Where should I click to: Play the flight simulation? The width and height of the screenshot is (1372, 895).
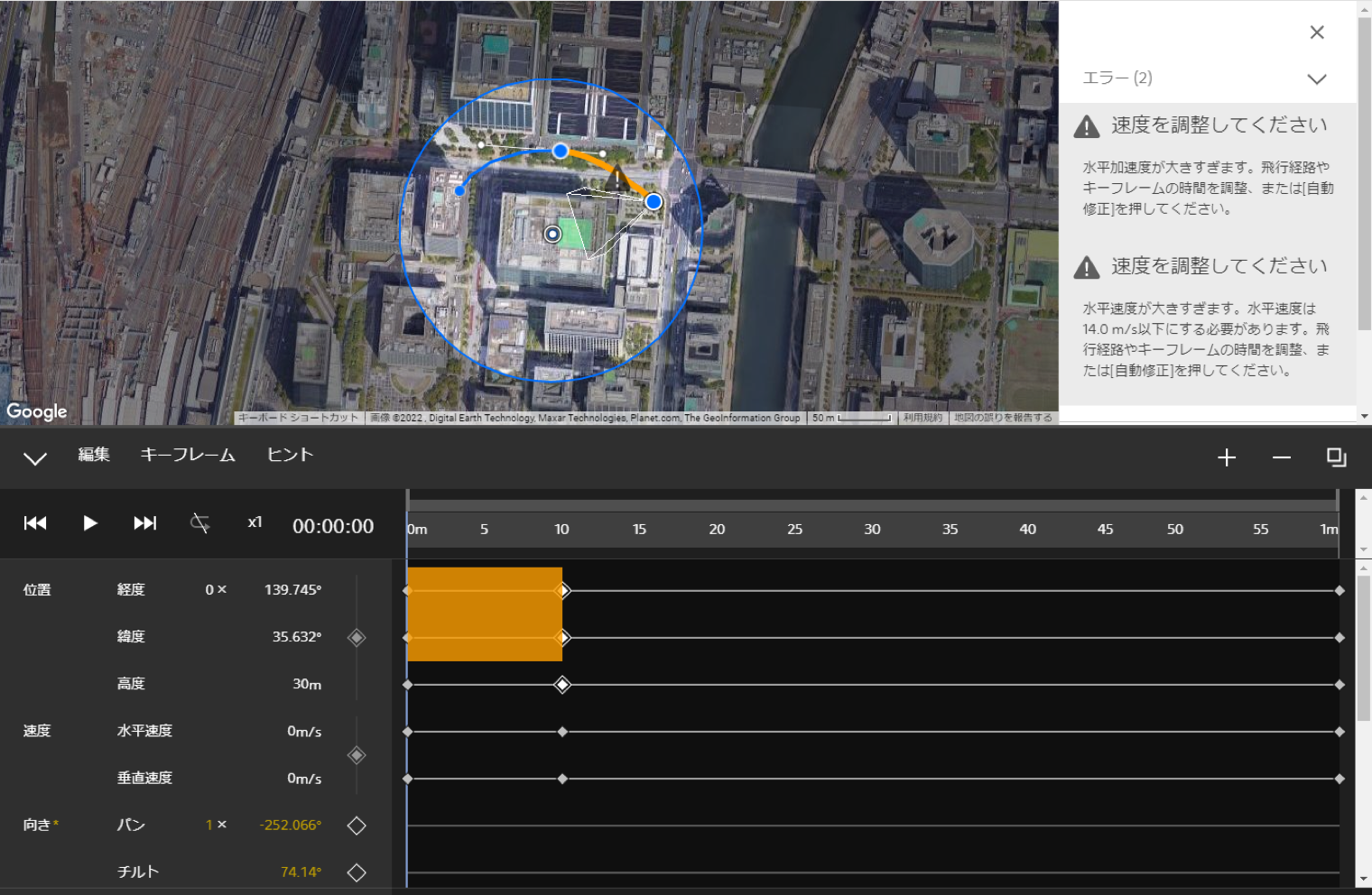click(90, 523)
